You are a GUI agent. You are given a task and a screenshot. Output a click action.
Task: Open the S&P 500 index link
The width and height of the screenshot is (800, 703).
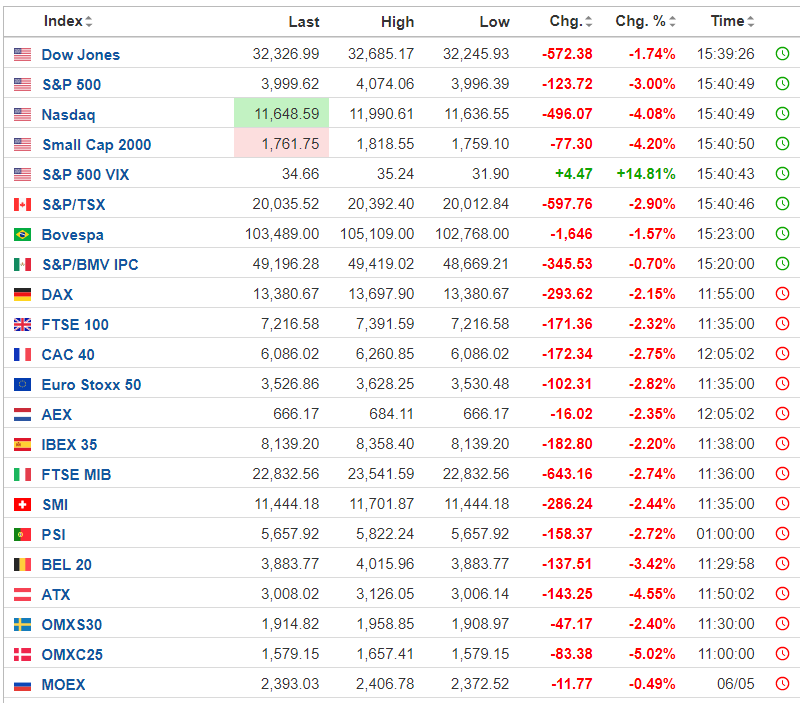(71, 85)
